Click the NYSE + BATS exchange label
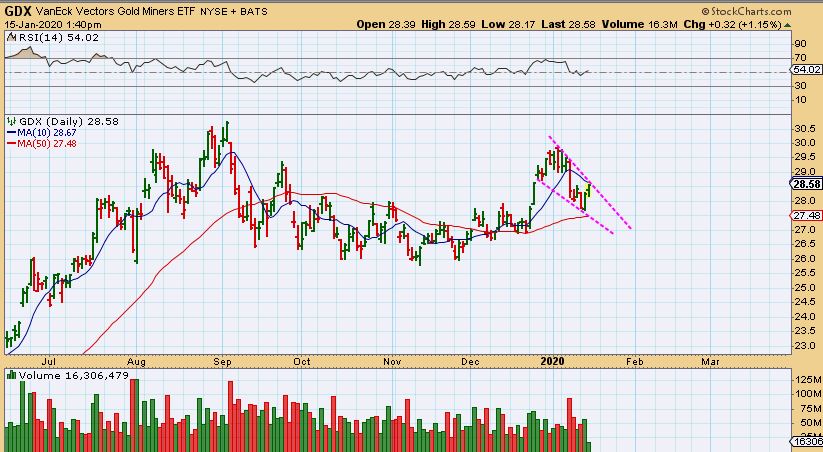The image size is (823, 452). [234, 11]
